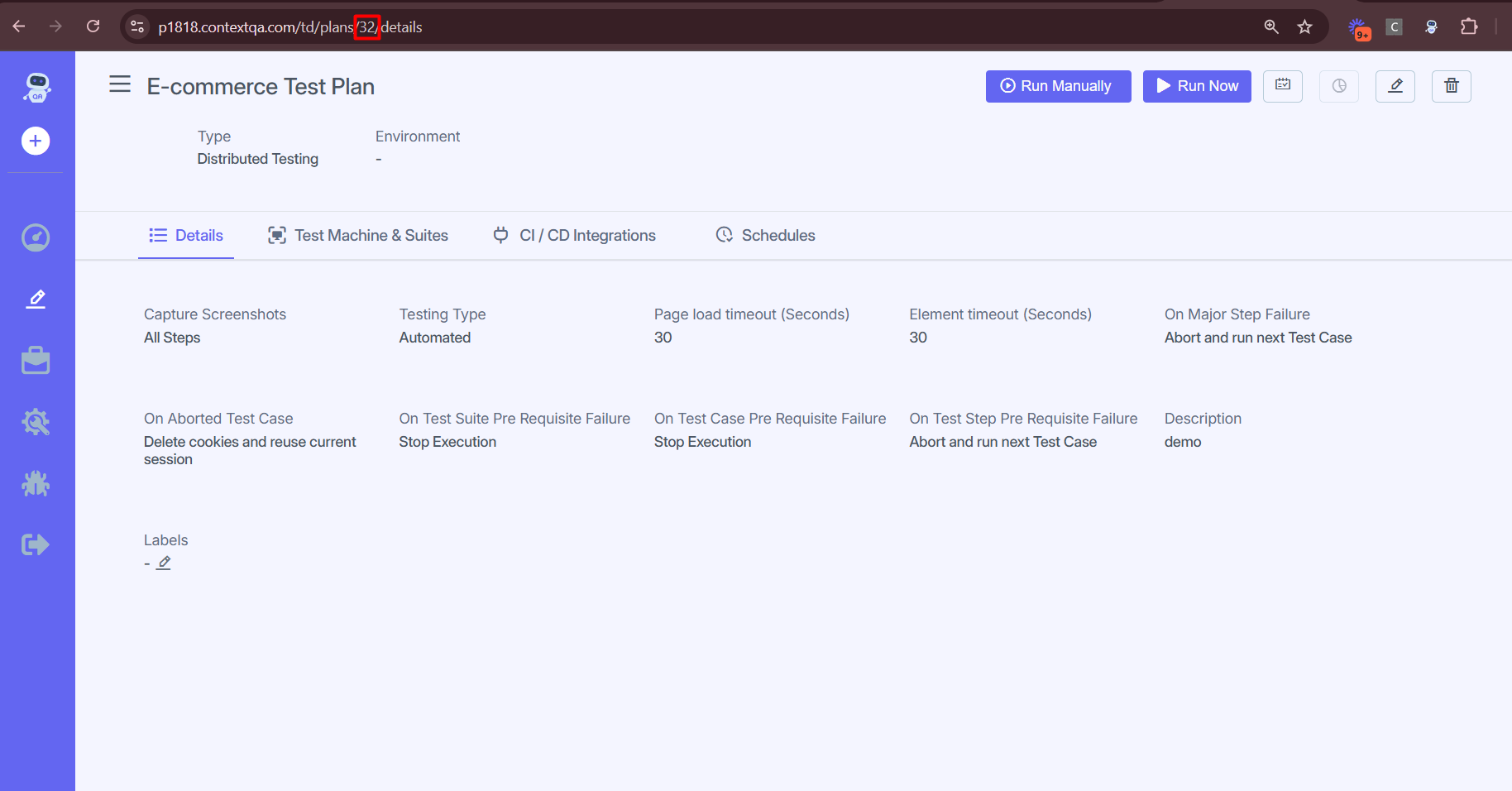Click the calendar schedule icon button
Image resolution: width=1512 pixels, height=791 pixels.
coord(1283,86)
